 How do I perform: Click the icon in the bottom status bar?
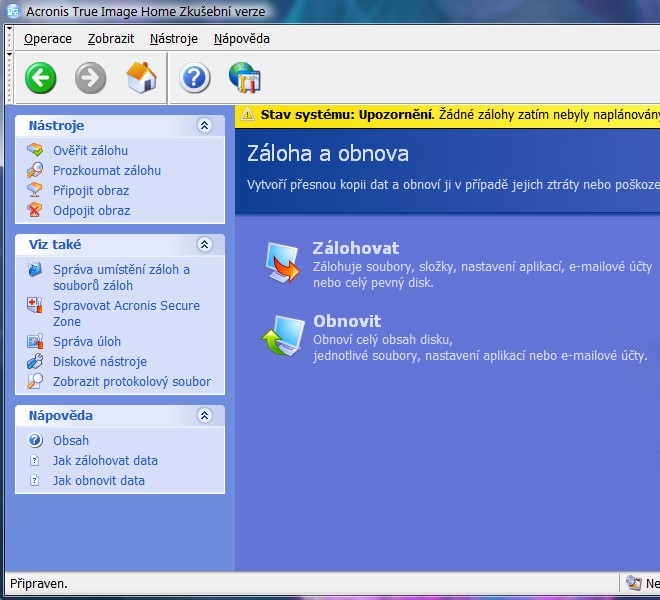[633, 583]
